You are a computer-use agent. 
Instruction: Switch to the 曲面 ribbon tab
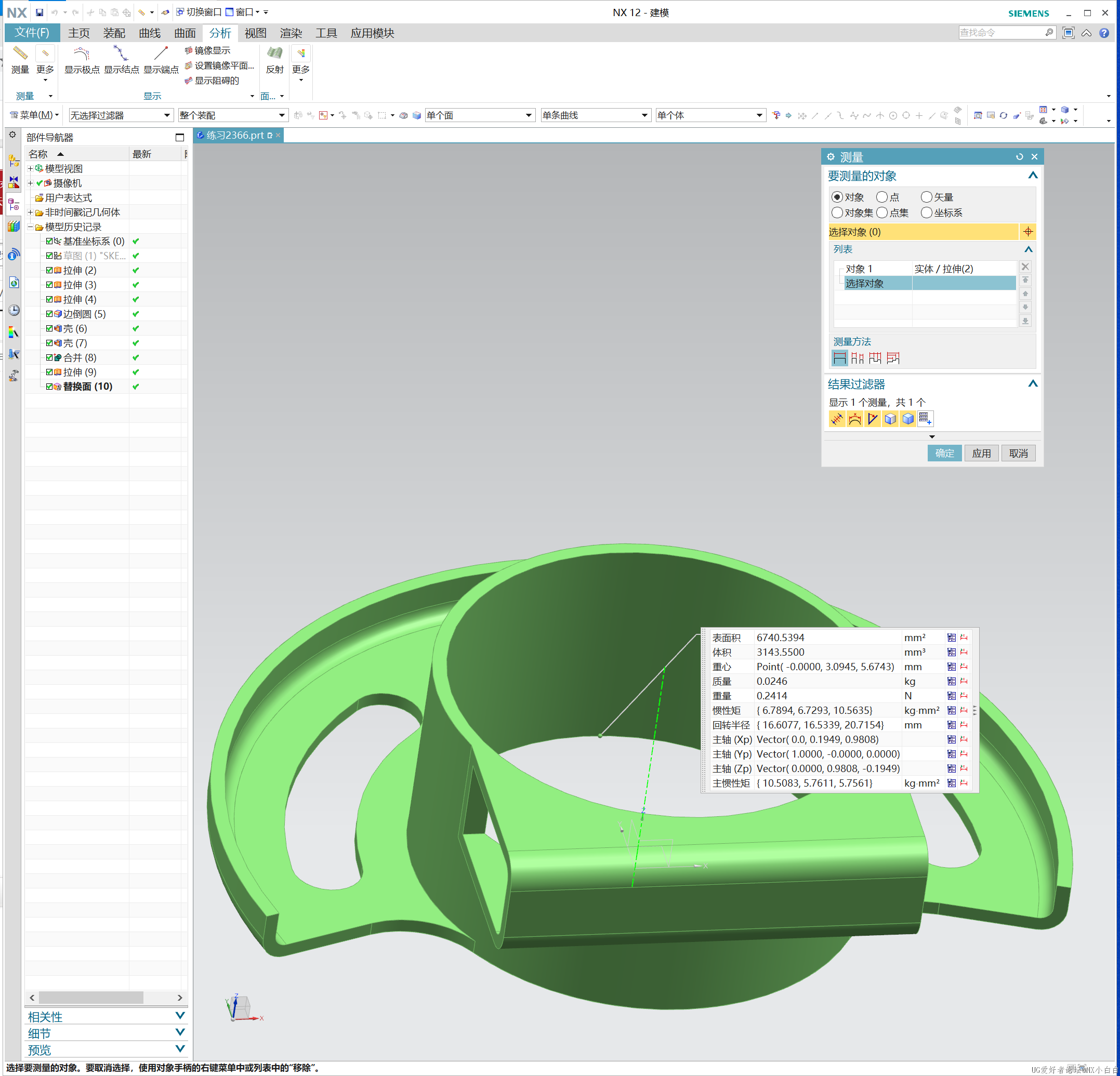pyautogui.click(x=185, y=33)
